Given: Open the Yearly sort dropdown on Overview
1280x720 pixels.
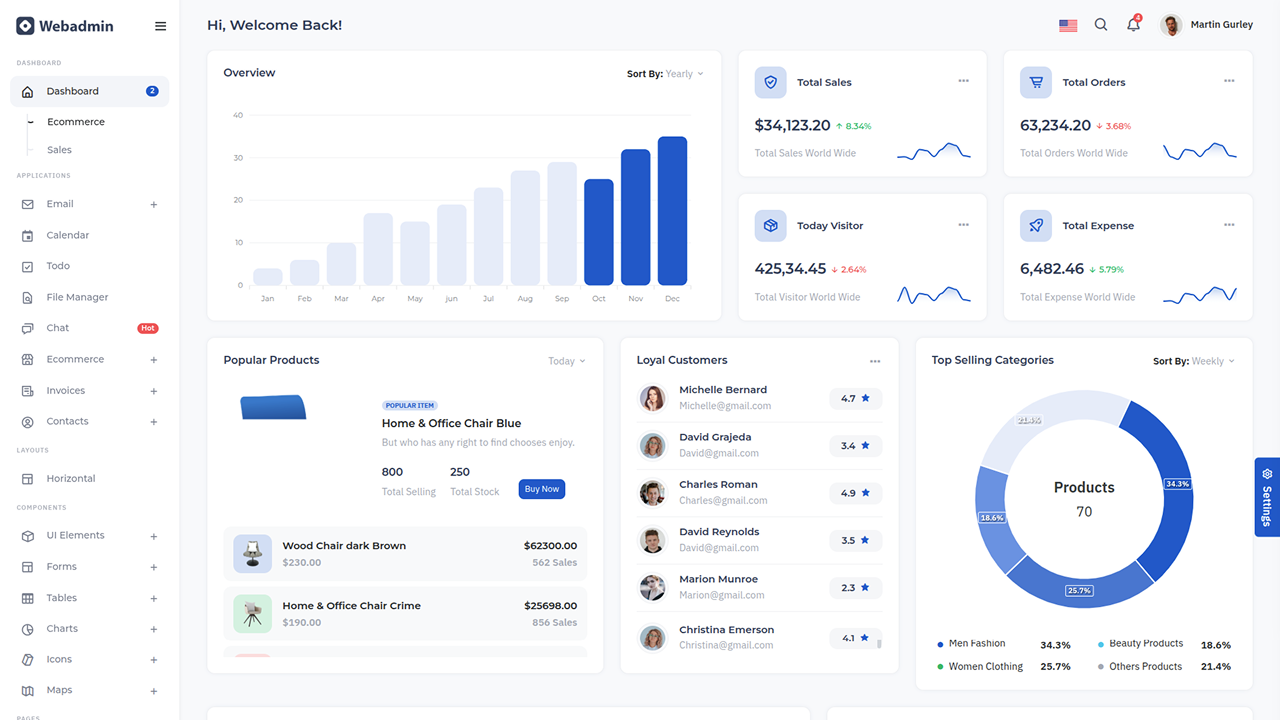Looking at the screenshot, I should pos(681,73).
